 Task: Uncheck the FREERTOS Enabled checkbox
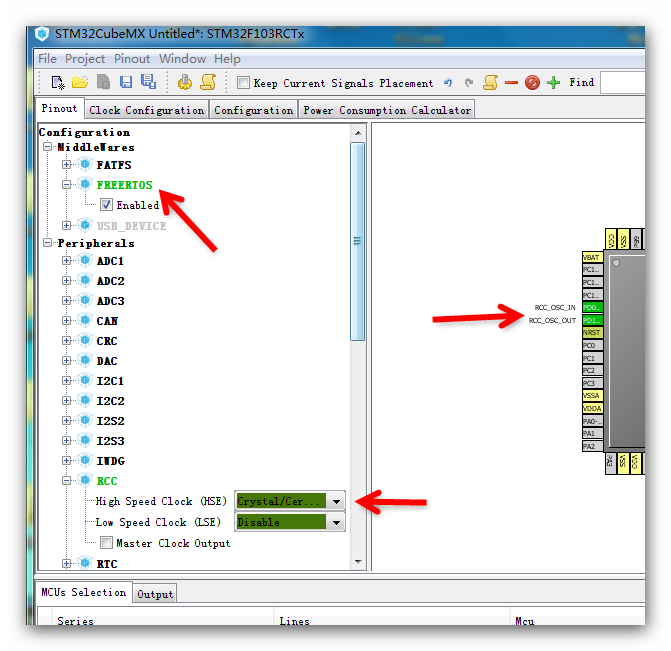tap(106, 205)
